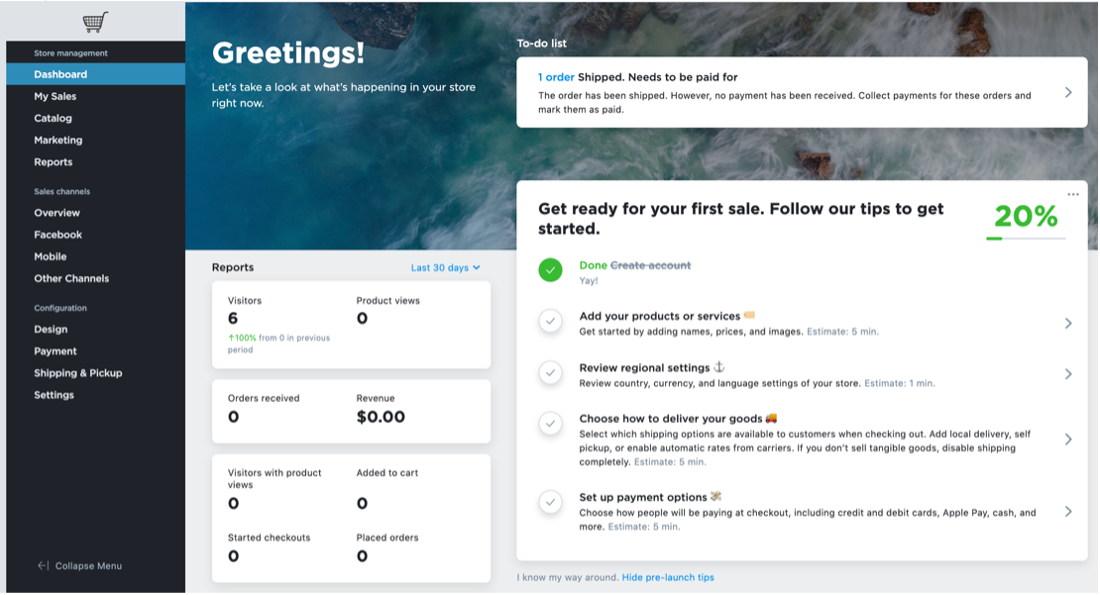Screen dimensions: 1100x595
Task: Open the 1 order link
Action: [556, 77]
